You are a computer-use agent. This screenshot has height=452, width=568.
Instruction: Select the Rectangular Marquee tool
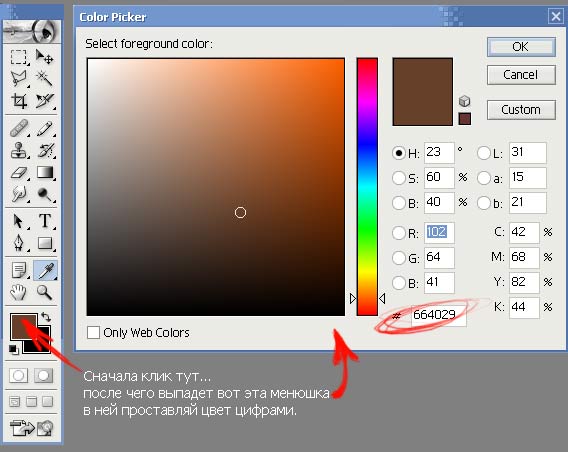coord(18,57)
